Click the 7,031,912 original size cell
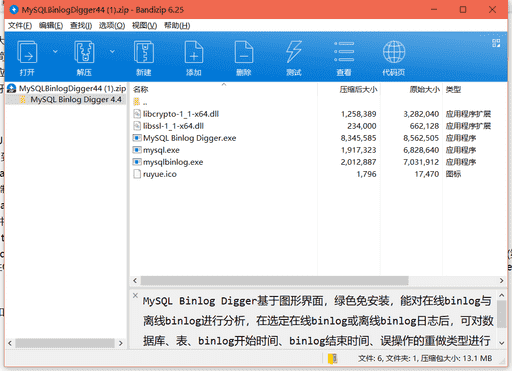 421,162
